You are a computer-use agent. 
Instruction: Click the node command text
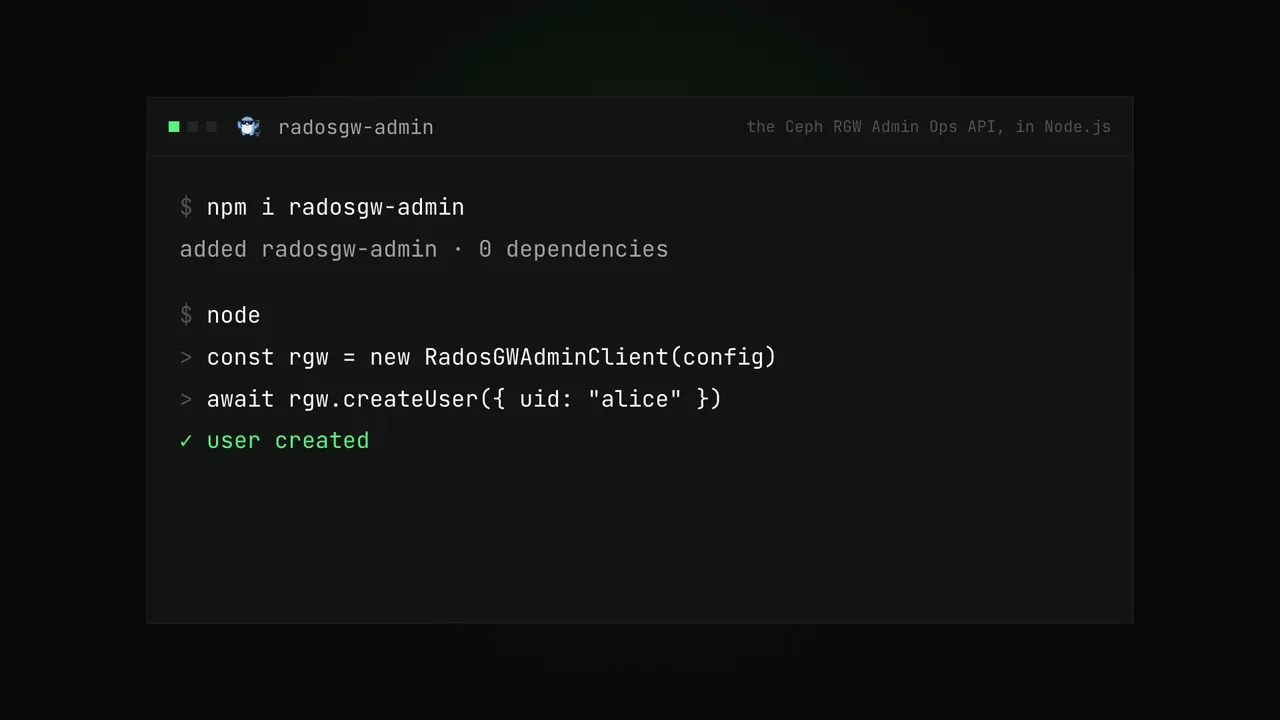coord(234,315)
